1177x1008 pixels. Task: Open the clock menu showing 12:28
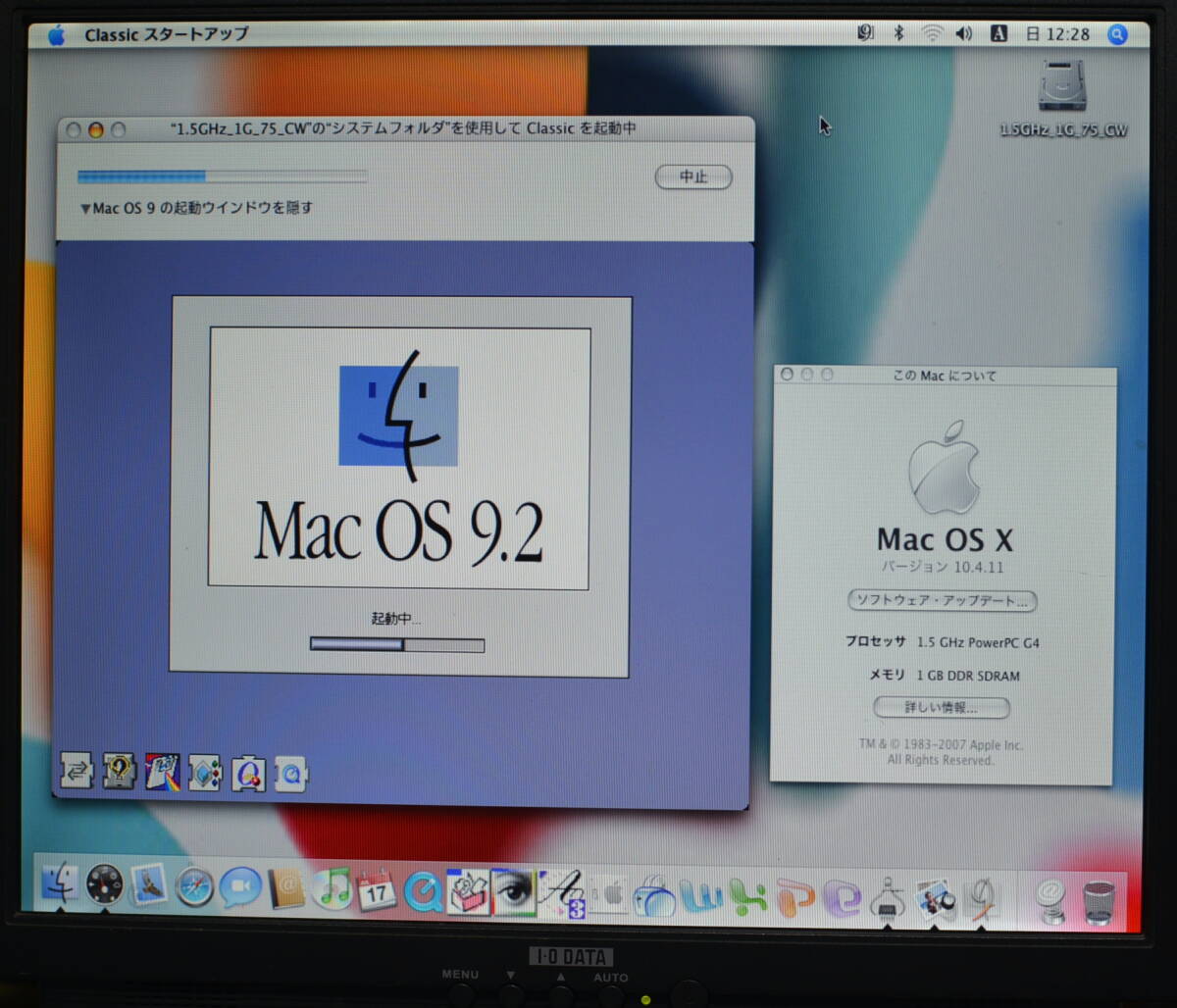click(x=1057, y=34)
